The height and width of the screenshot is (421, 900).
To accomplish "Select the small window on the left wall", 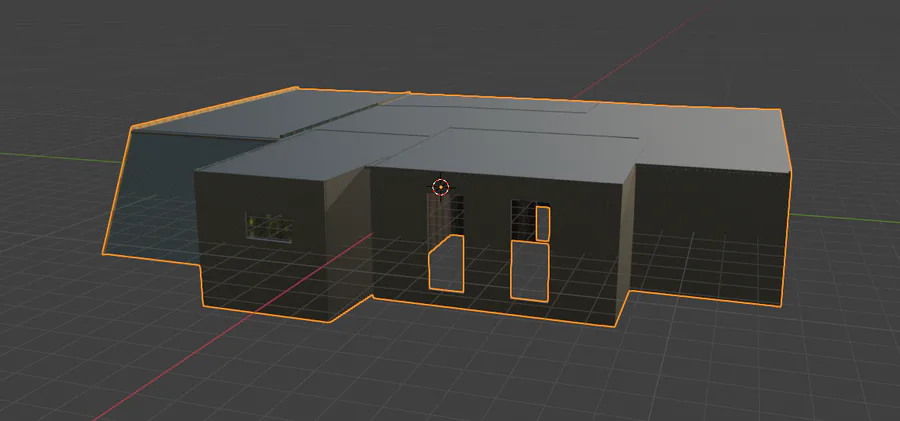I will [x=269, y=228].
